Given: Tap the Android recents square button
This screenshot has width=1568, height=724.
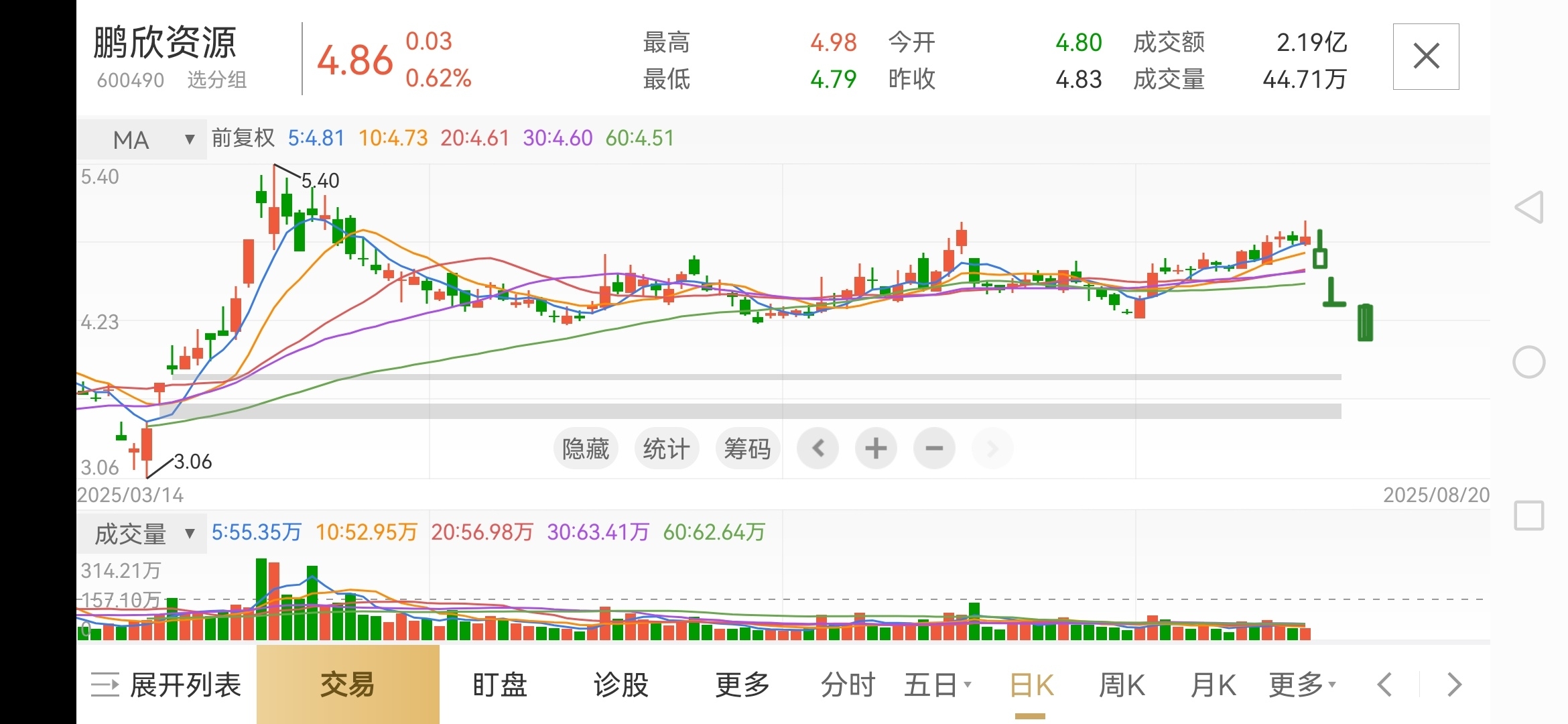Looking at the screenshot, I should point(1529,516).
